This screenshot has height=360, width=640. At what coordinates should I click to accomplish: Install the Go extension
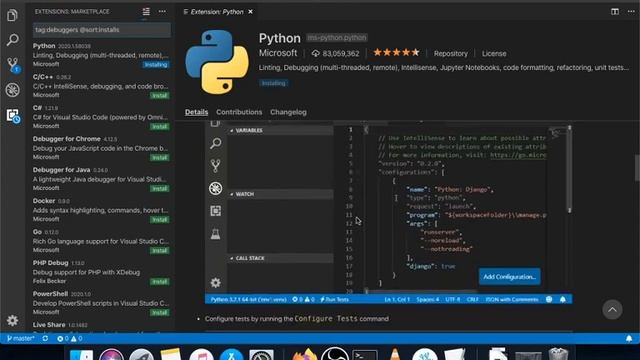click(160, 251)
